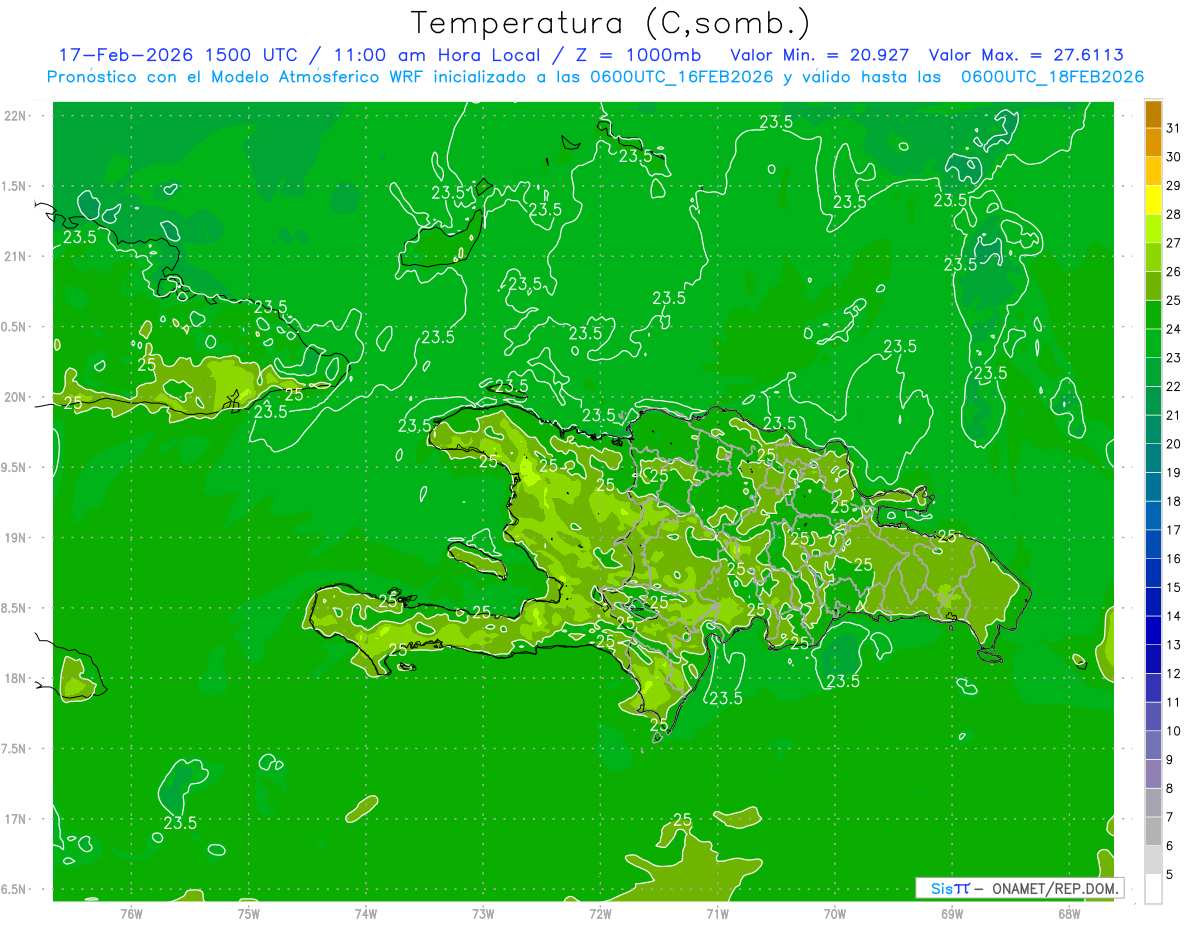The width and height of the screenshot is (1200, 927).
Task: Click the "13" color scale value
Action: (x=1174, y=645)
